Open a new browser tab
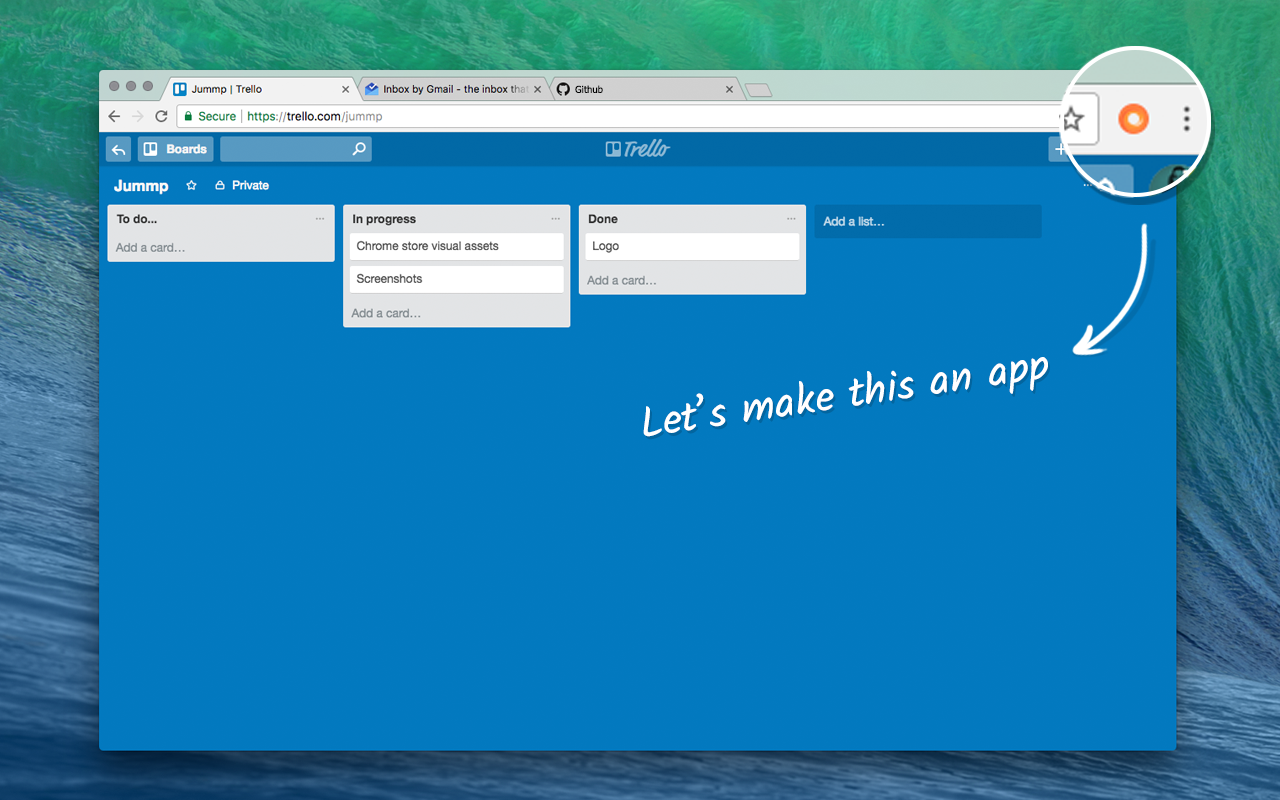The height and width of the screenshot is (800, 1280). [x=759, y=90]
